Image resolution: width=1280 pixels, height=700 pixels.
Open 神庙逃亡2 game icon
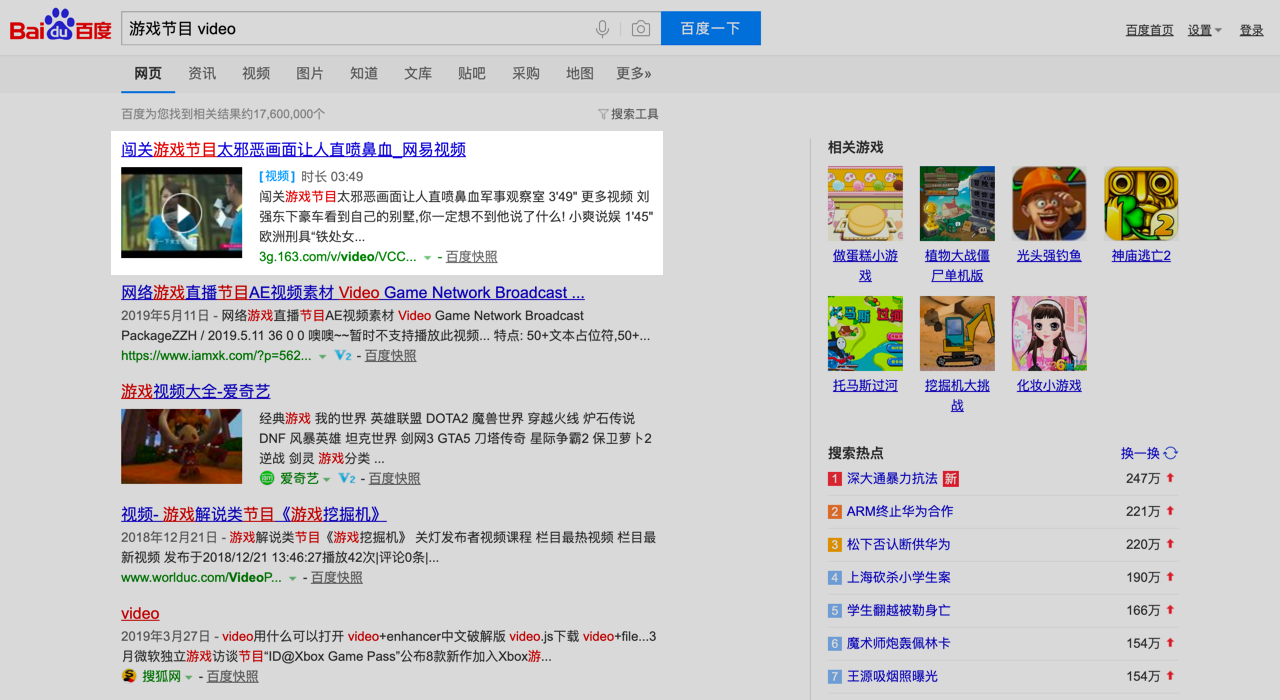(x=1141, y=203)
